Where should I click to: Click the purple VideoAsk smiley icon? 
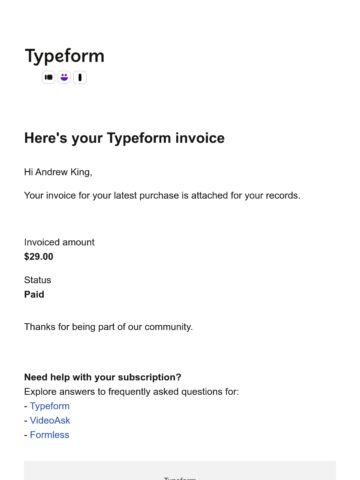64,77
